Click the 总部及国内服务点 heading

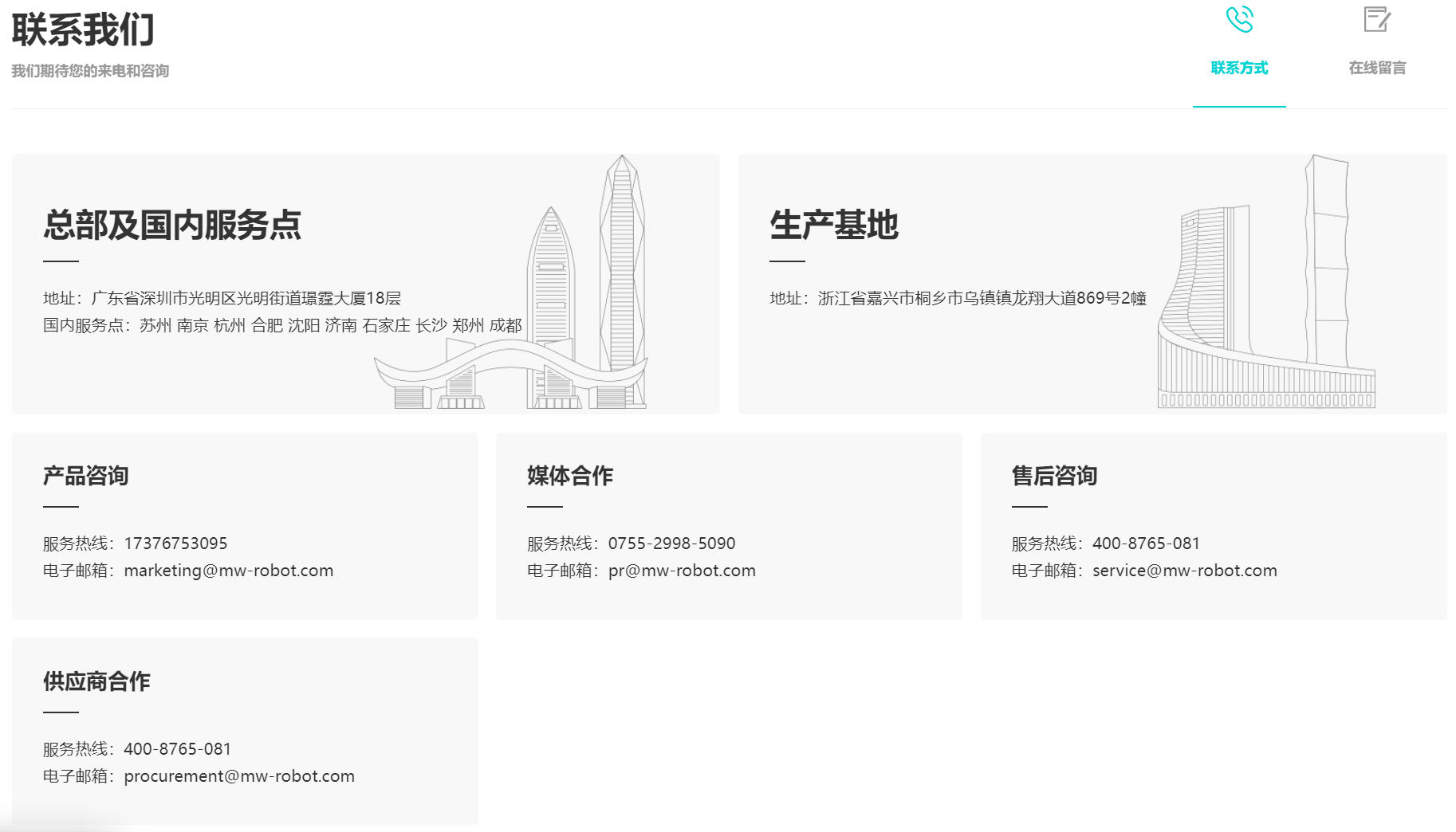(172, 226)
